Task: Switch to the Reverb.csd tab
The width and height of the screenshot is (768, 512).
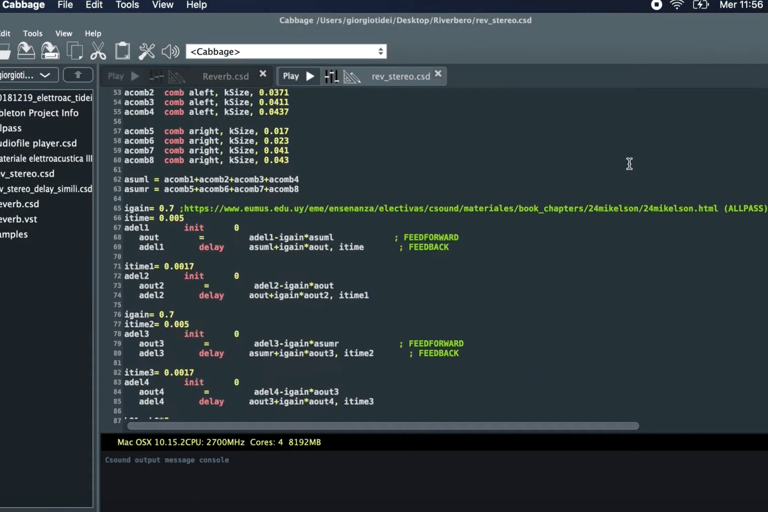Action: tap(225, 76)
